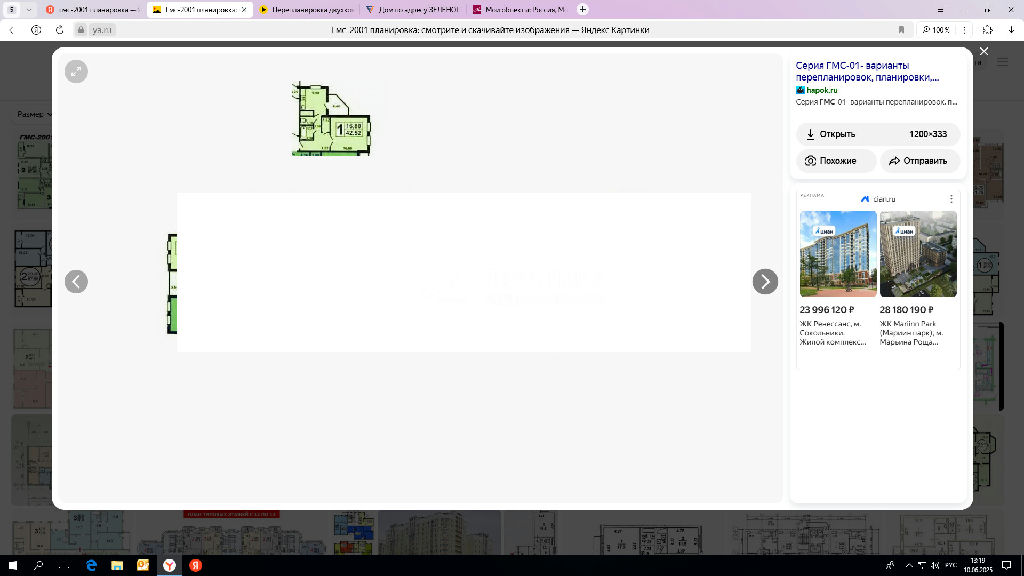Viewport: 1024px width, 576px height.
Task: Expand the image to fullscreen view
Action: [x=76, y=72]
